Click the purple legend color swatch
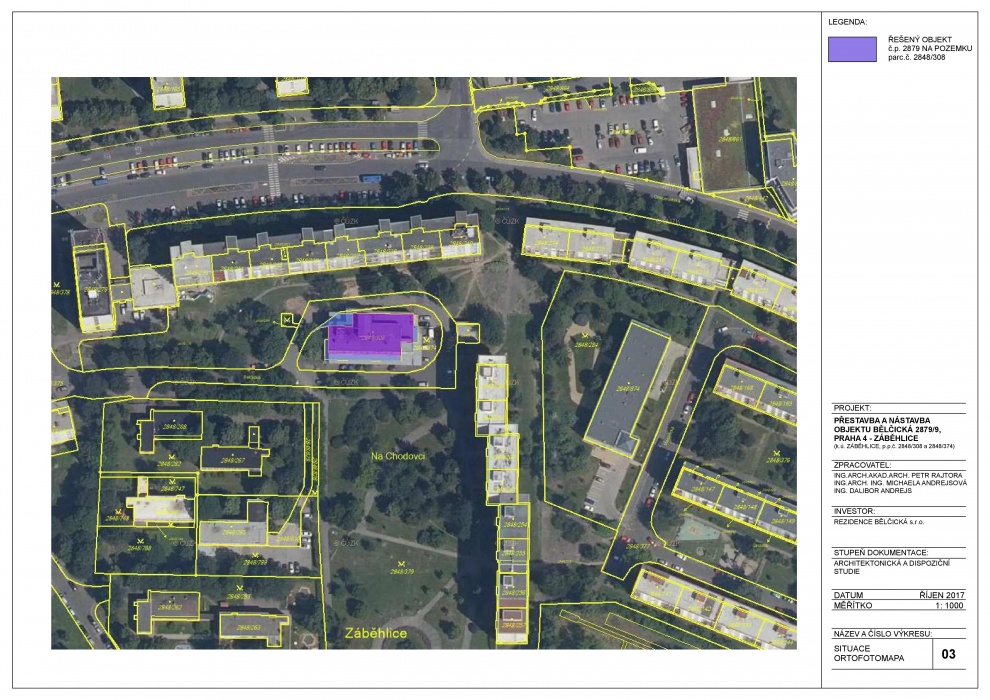Screen dimensions: 990x700 click(852, 49)
